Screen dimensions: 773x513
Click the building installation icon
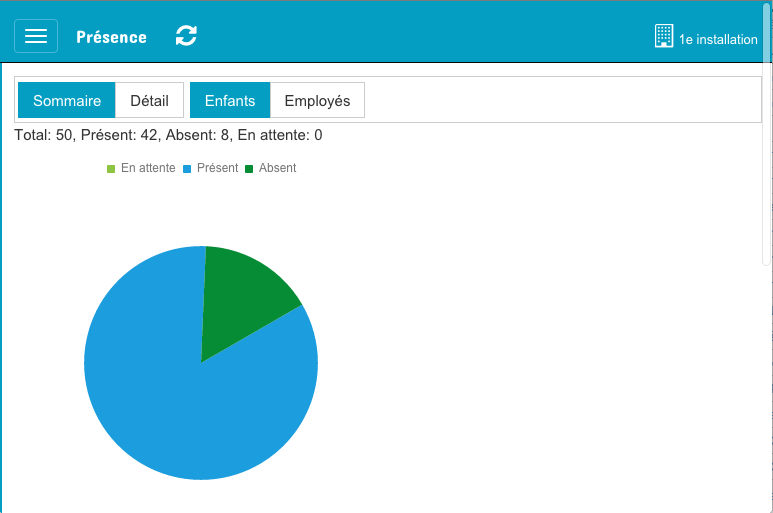click(664, 37)
